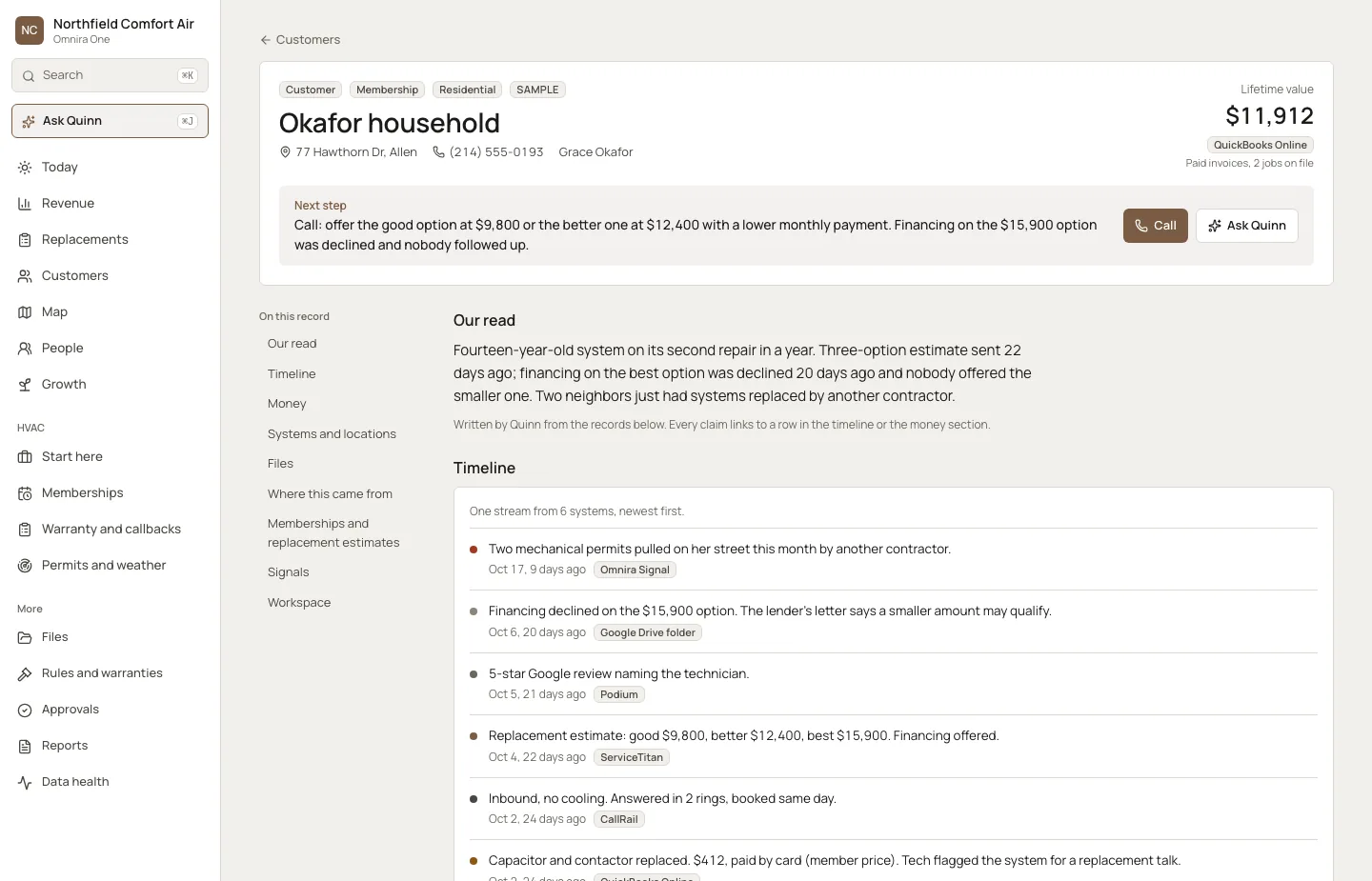1372x881 pixels.
Task: Click the back arrow to Customers
Action: click(266, 40)
